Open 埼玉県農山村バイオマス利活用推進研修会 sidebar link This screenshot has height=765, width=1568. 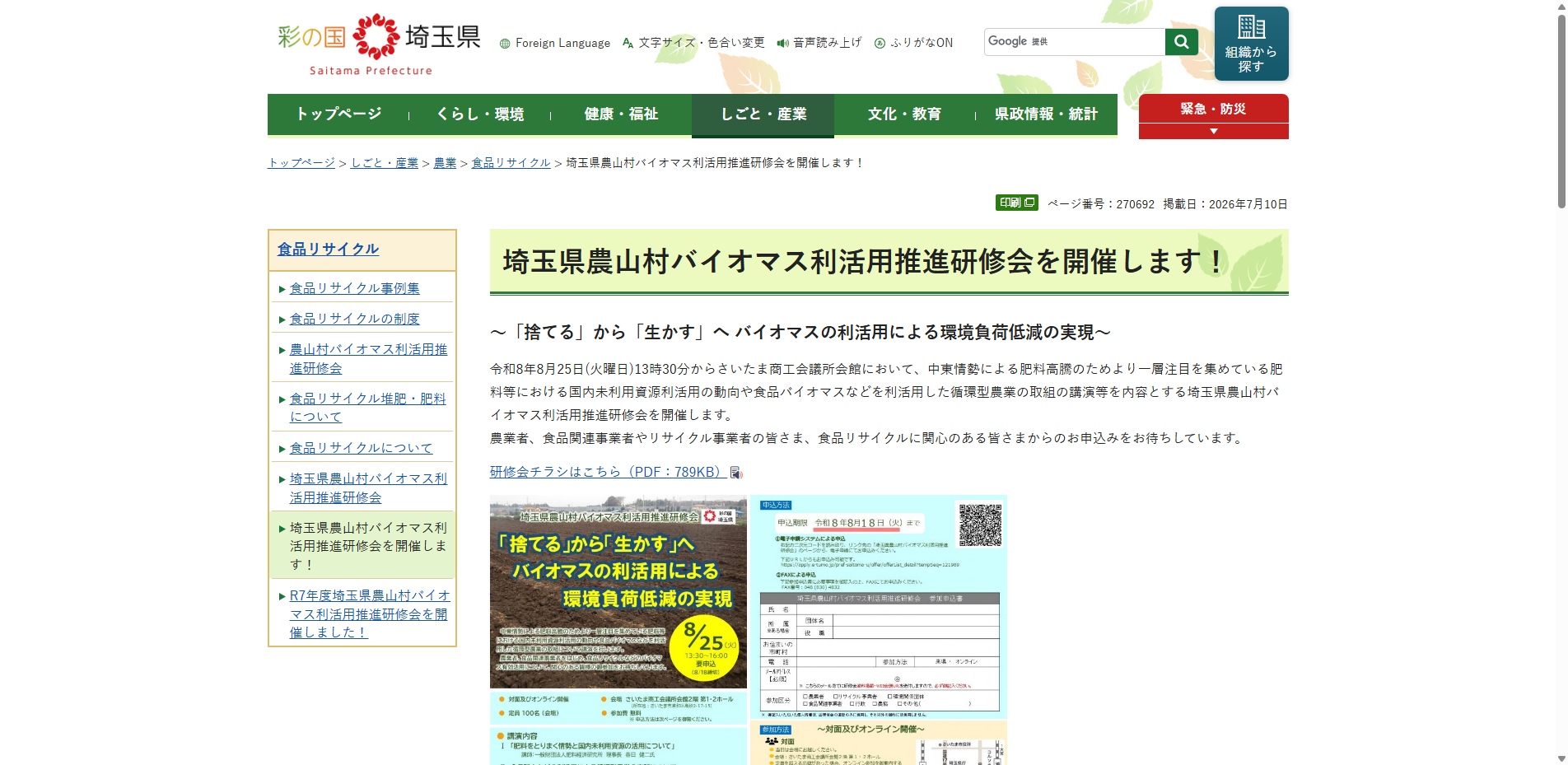point(368,487)
